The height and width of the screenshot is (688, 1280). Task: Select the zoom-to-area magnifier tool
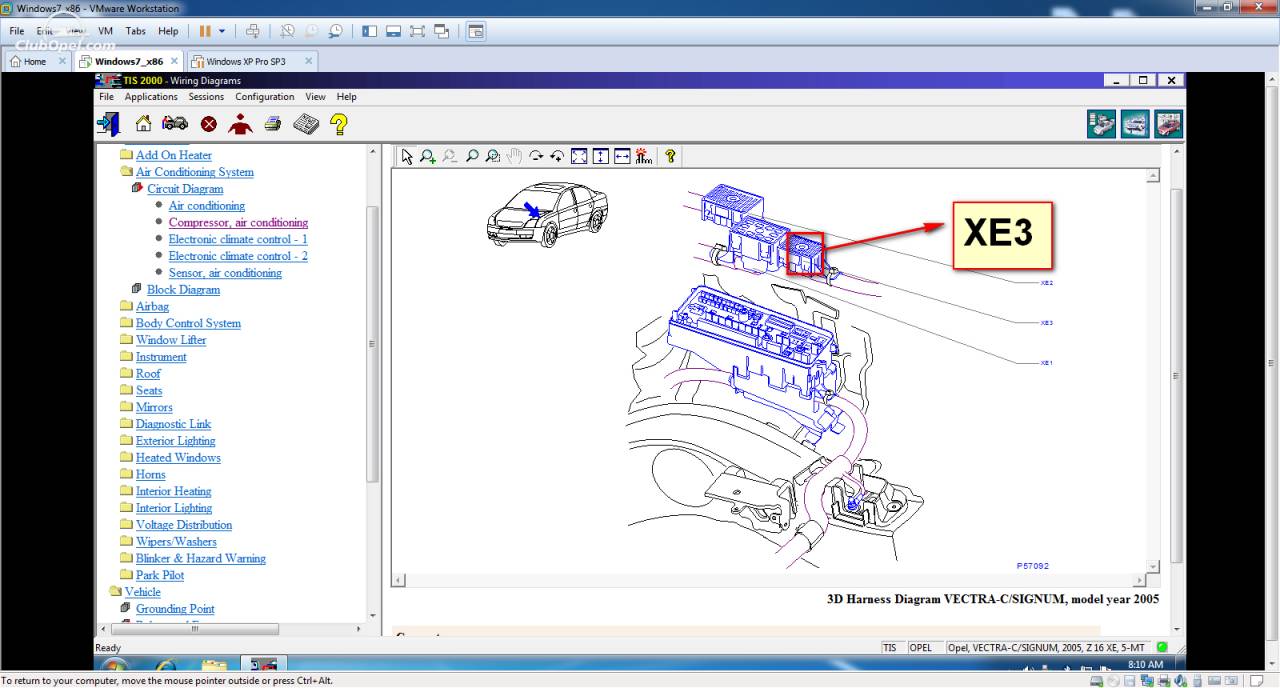coord(493,156)
